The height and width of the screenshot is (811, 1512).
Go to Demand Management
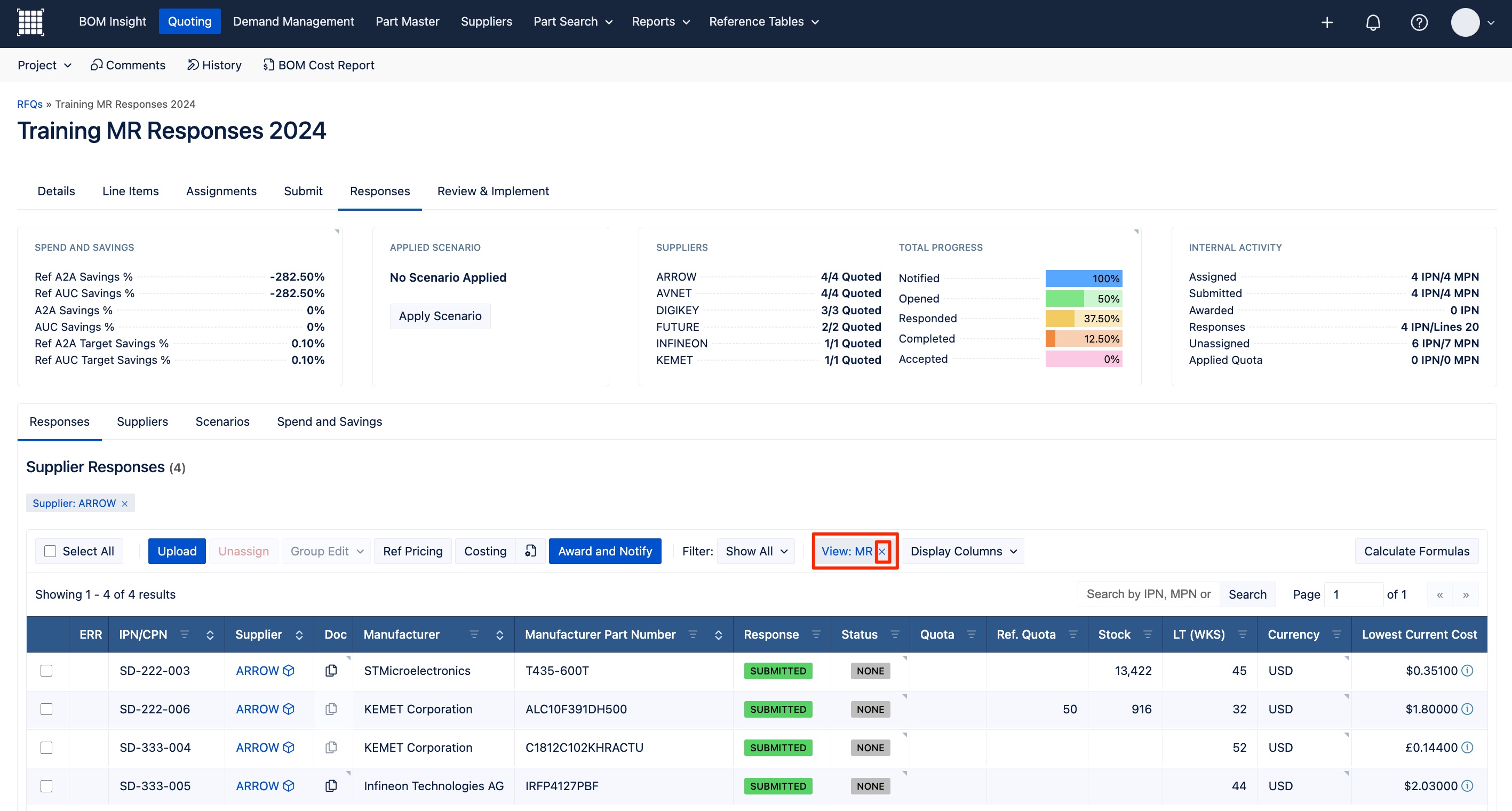293,22
